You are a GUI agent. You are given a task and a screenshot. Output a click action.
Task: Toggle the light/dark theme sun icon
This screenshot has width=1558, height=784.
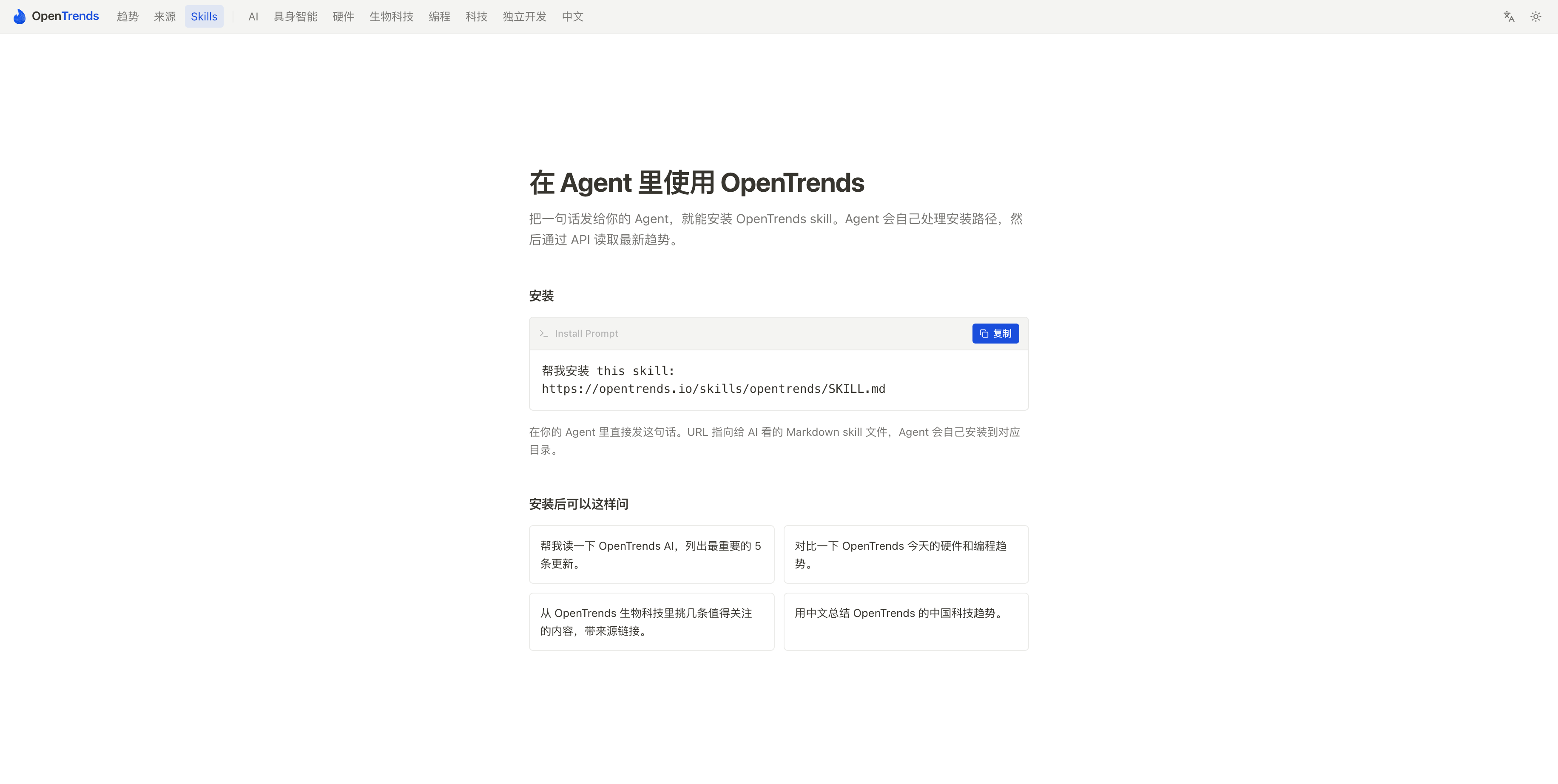click(x=1535, y=16)
